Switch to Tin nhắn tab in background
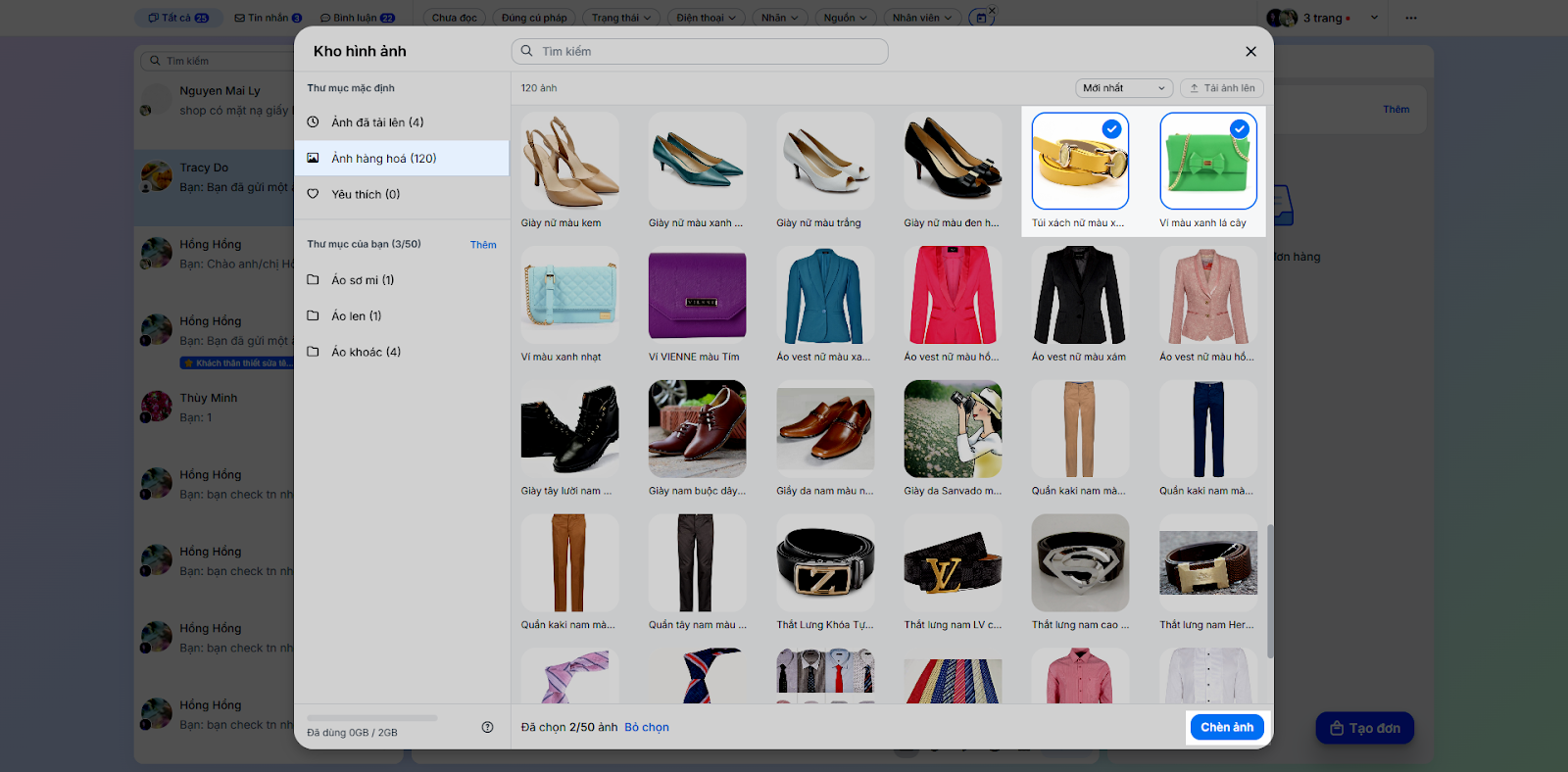 (x=268, y=18)
